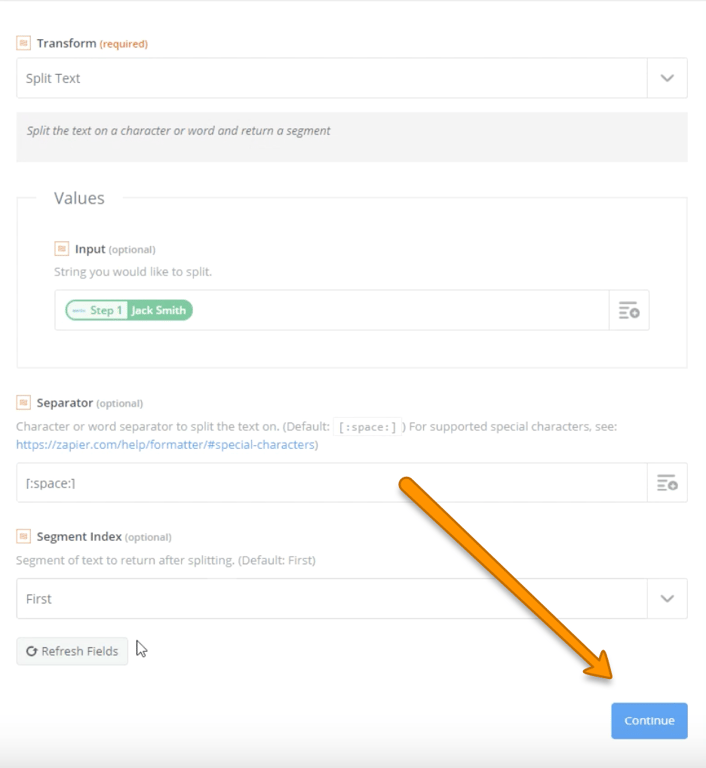The image size is (706, 768).
Task: Open insert-data icon for the Input field
Action: point(629,310)
